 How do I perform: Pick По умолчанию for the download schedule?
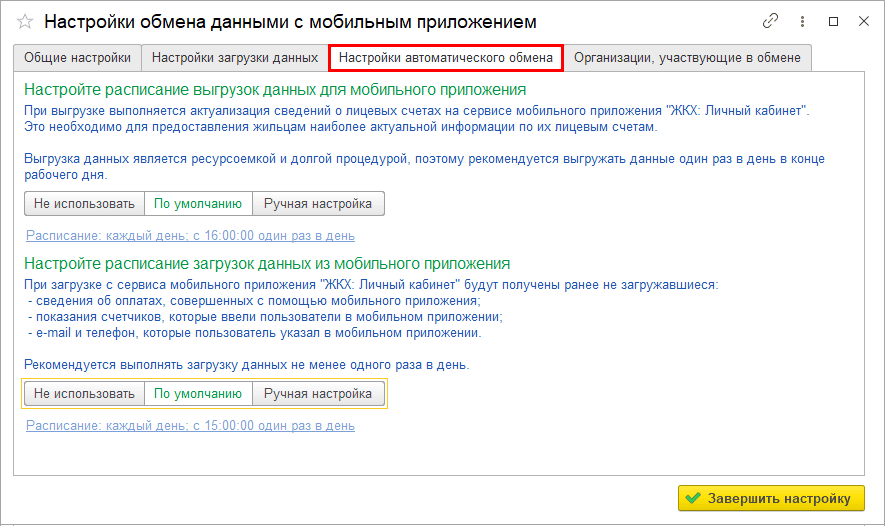pos(198,393)
